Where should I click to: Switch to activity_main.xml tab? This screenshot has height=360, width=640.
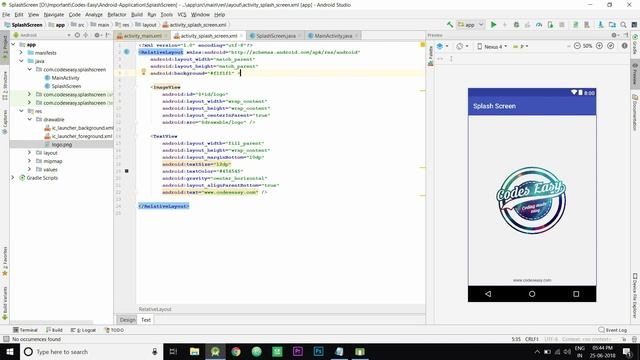coord(142,36)
